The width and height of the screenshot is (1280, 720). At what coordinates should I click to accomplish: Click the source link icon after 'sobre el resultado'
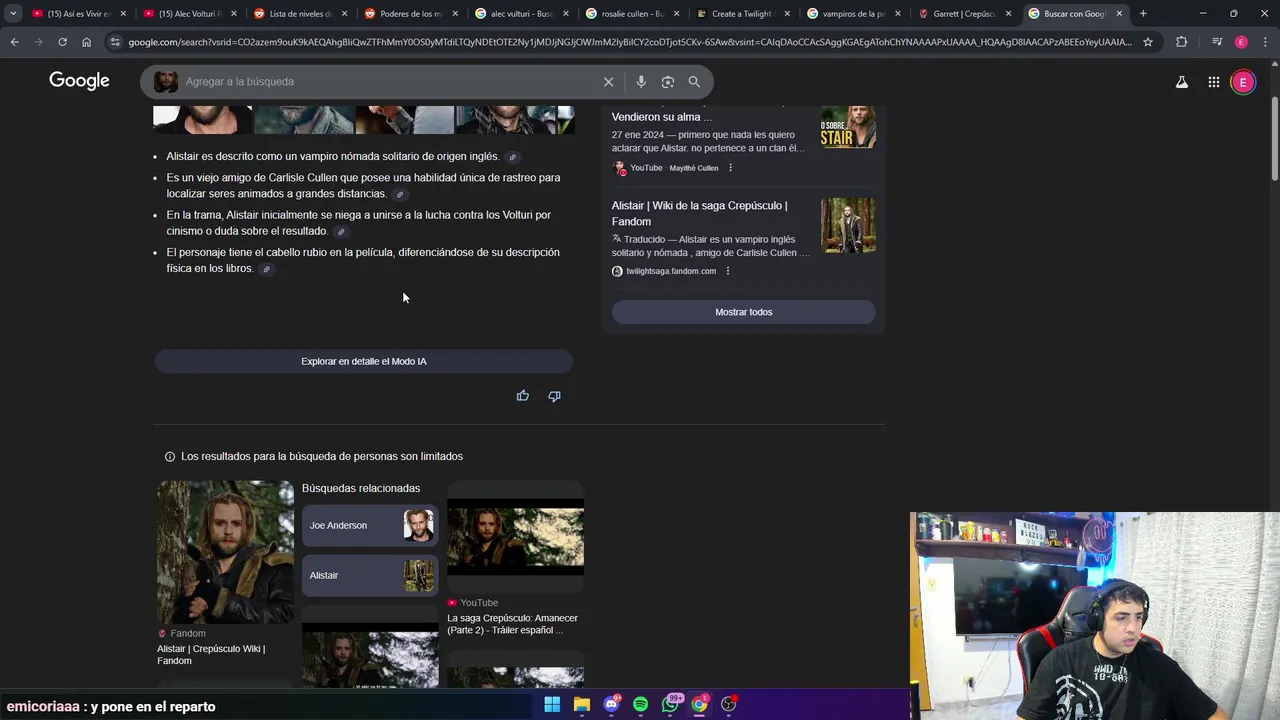341,232
